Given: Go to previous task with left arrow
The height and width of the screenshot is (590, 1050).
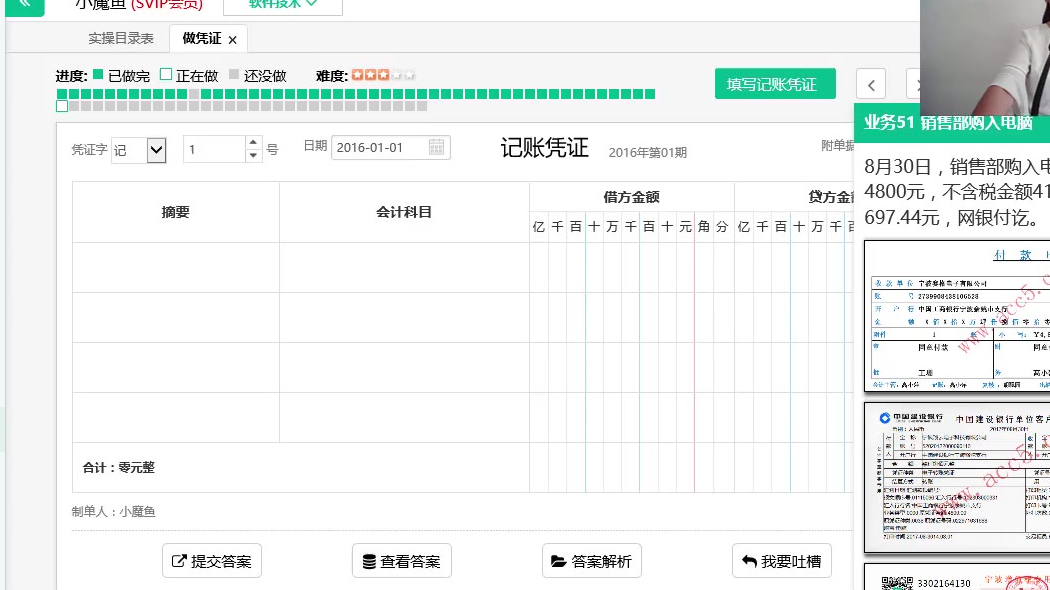Looking at the screenshot, I should point(871,84).
